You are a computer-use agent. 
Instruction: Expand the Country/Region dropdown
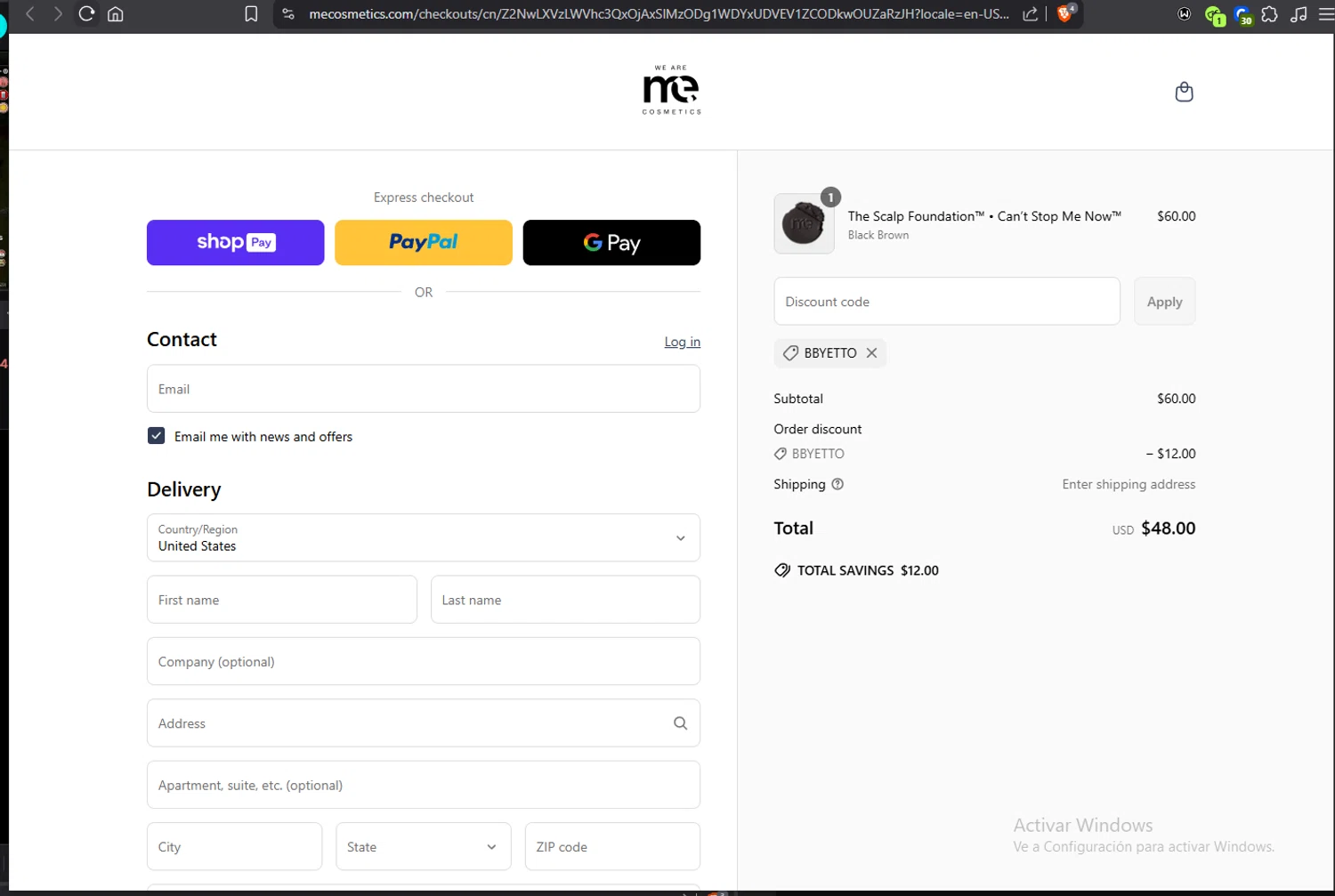pos(424,537)
